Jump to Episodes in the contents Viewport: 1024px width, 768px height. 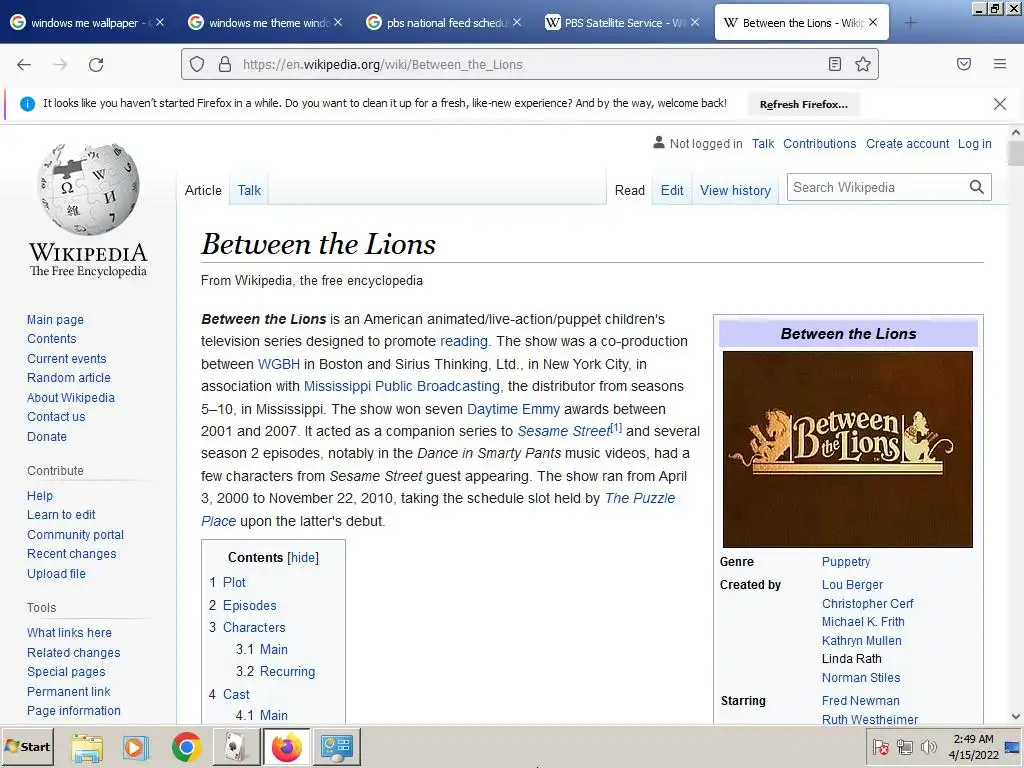pyautogui.click(x=249, y=605)
